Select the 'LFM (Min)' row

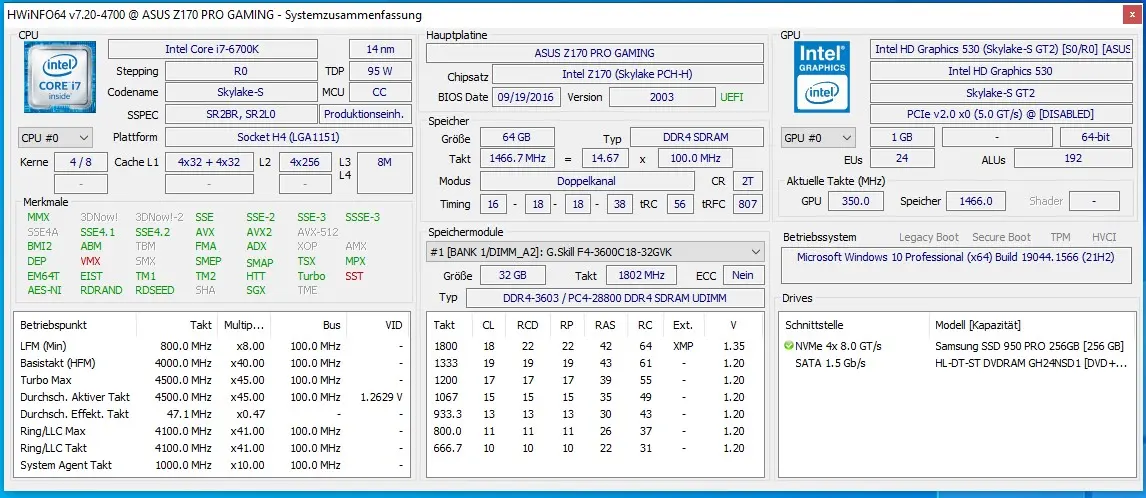pos(213,346)
